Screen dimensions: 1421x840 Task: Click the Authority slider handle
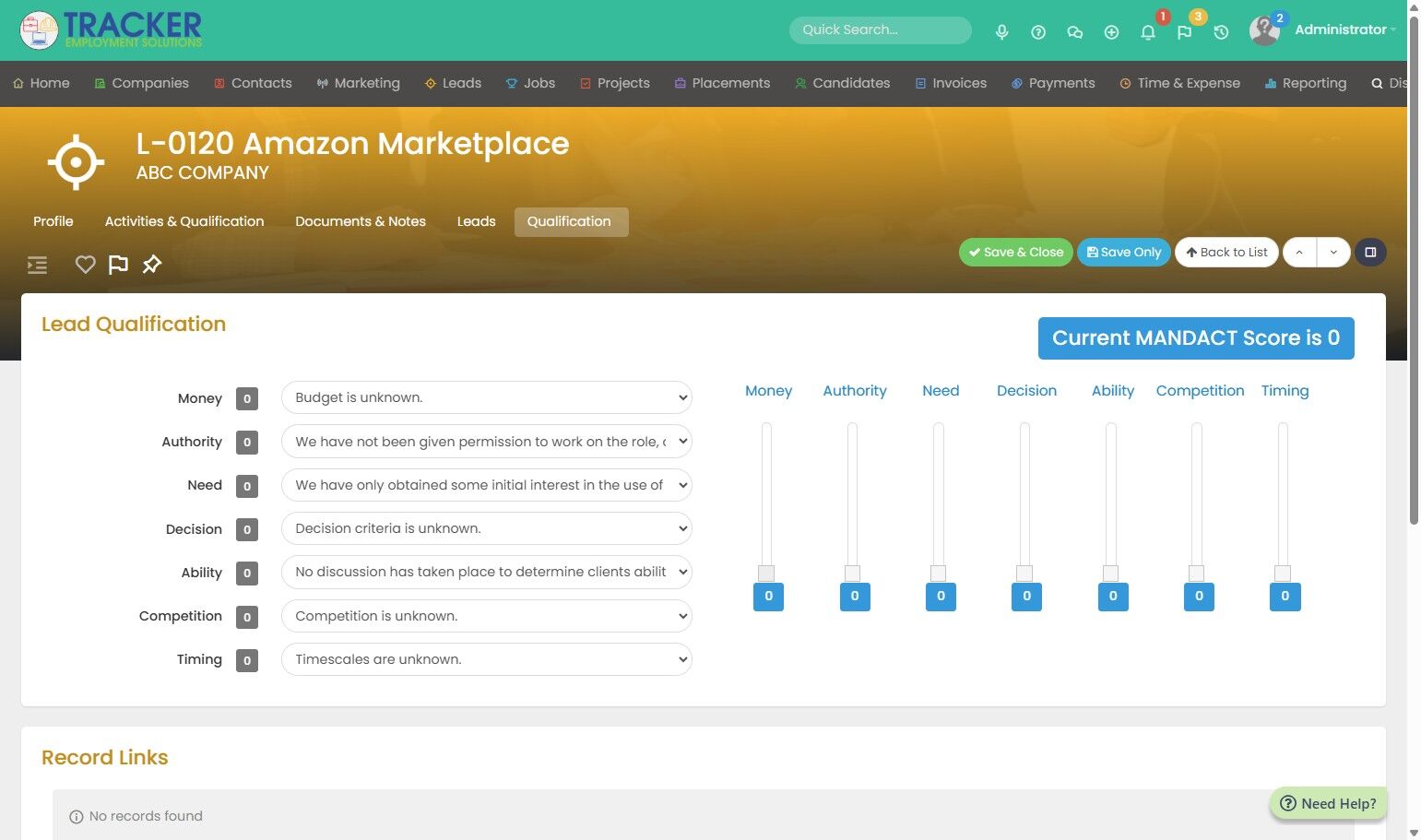852,573
